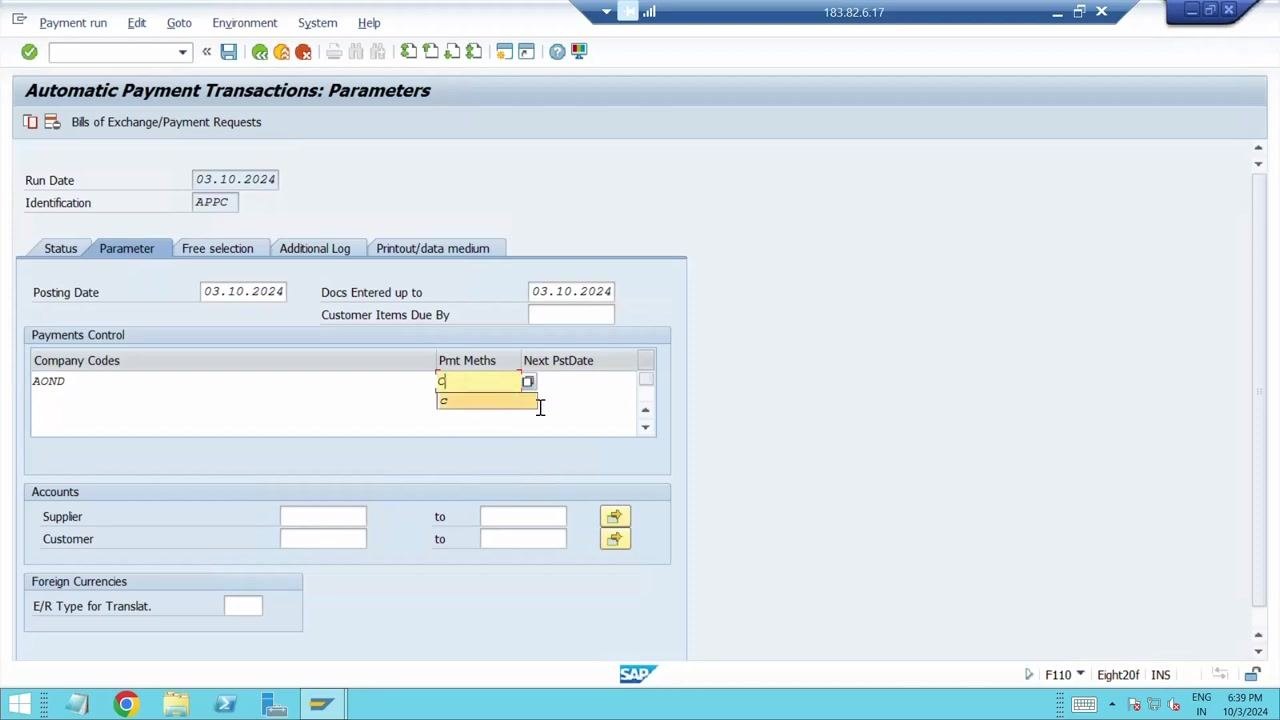Expand the status bar message triangle
The image size is (1280, 720).
tap(1028, 675)
